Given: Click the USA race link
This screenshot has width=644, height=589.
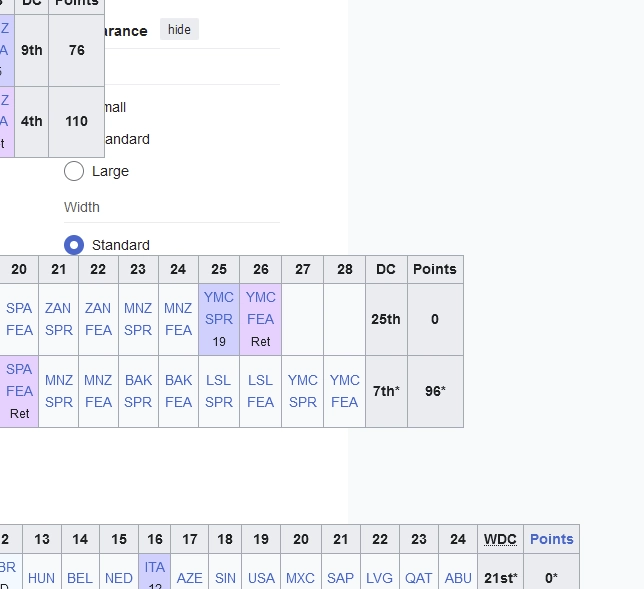Looking at the screenshot, I should click(x=261, y=578).
